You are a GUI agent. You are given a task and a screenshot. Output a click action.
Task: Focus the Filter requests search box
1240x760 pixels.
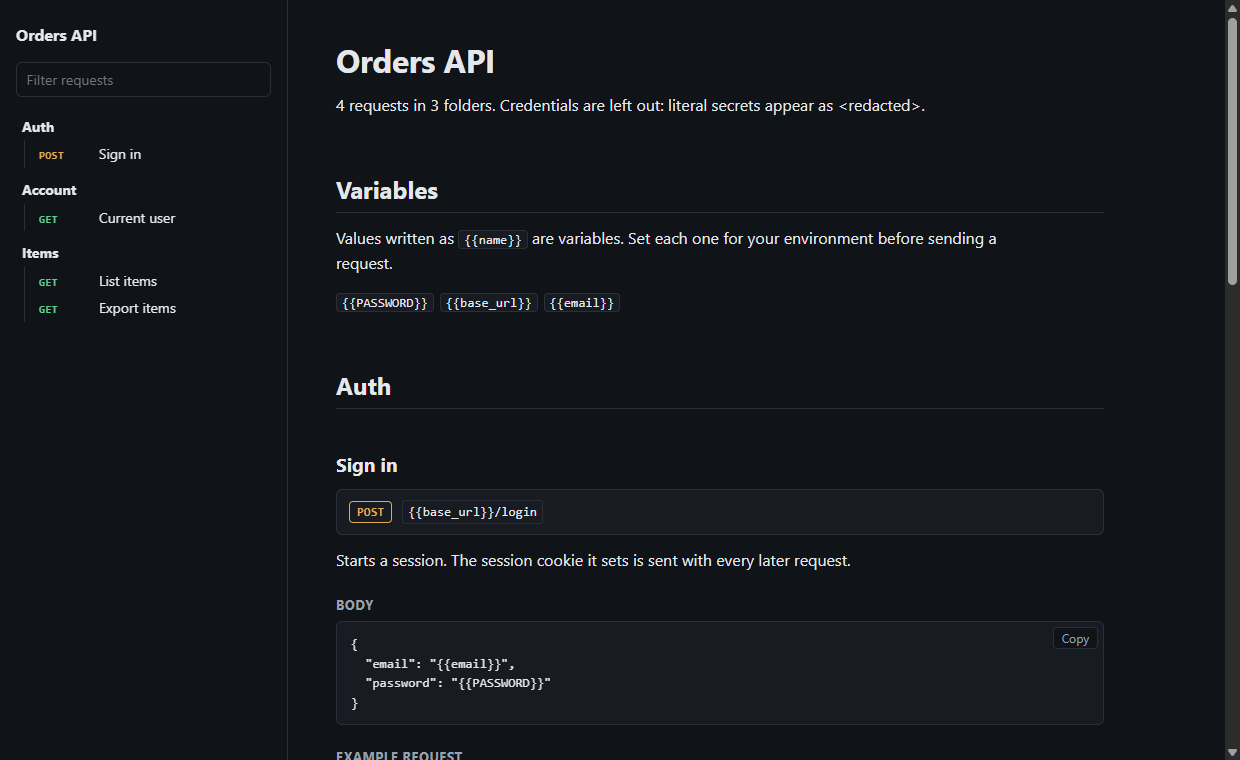coord(143,80)
